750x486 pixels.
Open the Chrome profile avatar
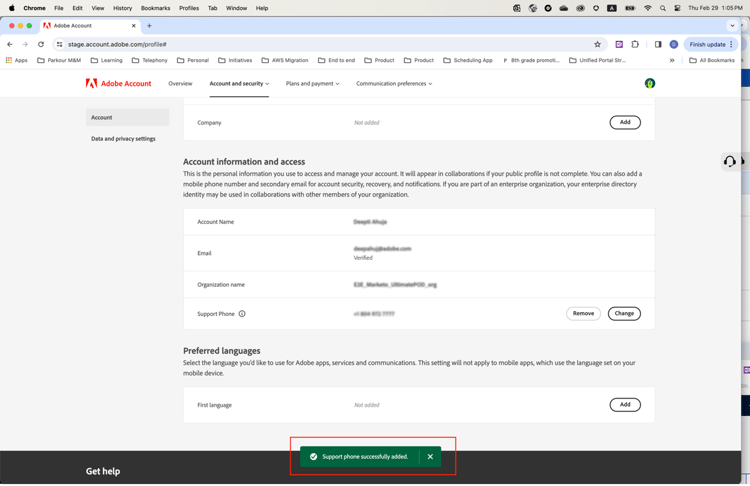[673, 44]
